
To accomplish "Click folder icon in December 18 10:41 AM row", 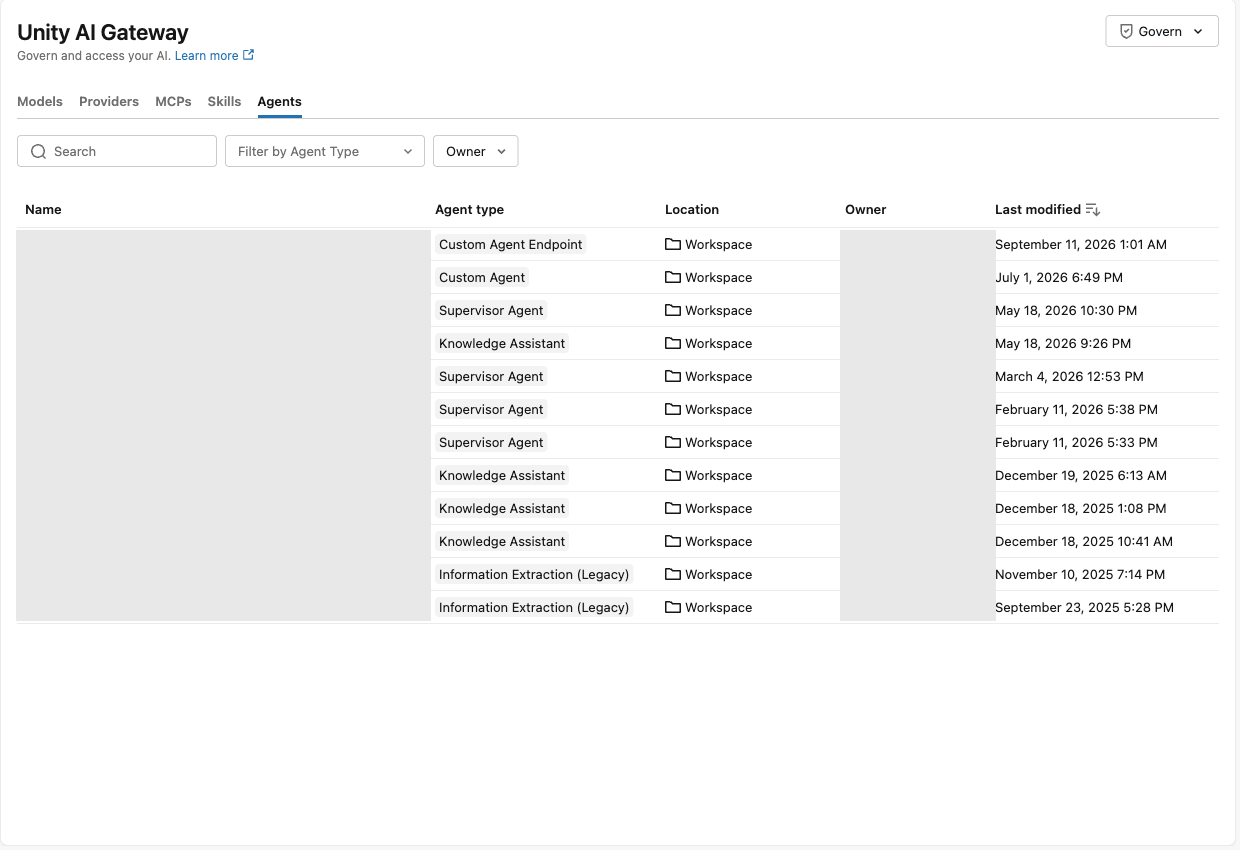I will pyautogui.click(x=673, y=541).
